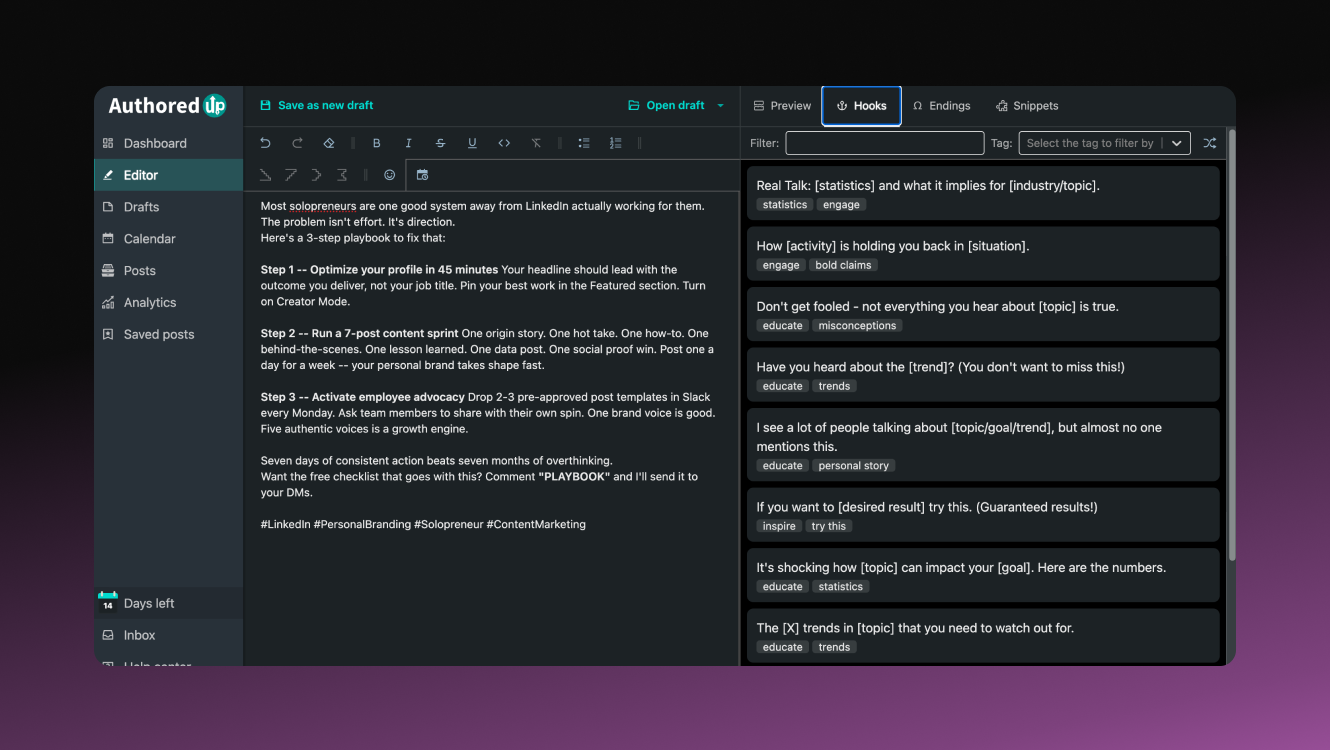Select the "How [activity] is holding you back" hook
The height and width of the screenshot is (750, 1330).
click(983, 253)
